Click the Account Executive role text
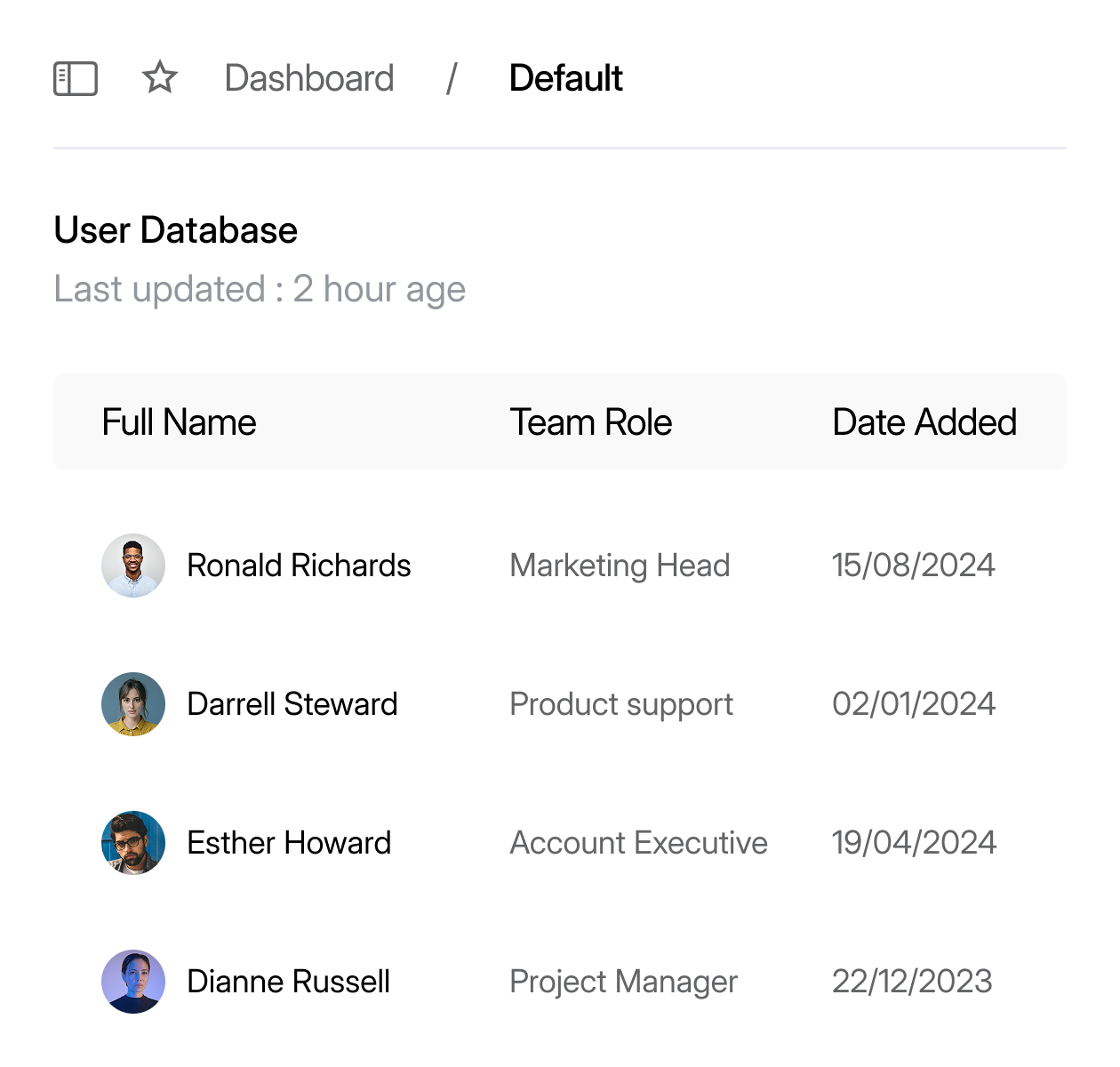Screen dimensions: 1120x1067 tap(638, 843)
